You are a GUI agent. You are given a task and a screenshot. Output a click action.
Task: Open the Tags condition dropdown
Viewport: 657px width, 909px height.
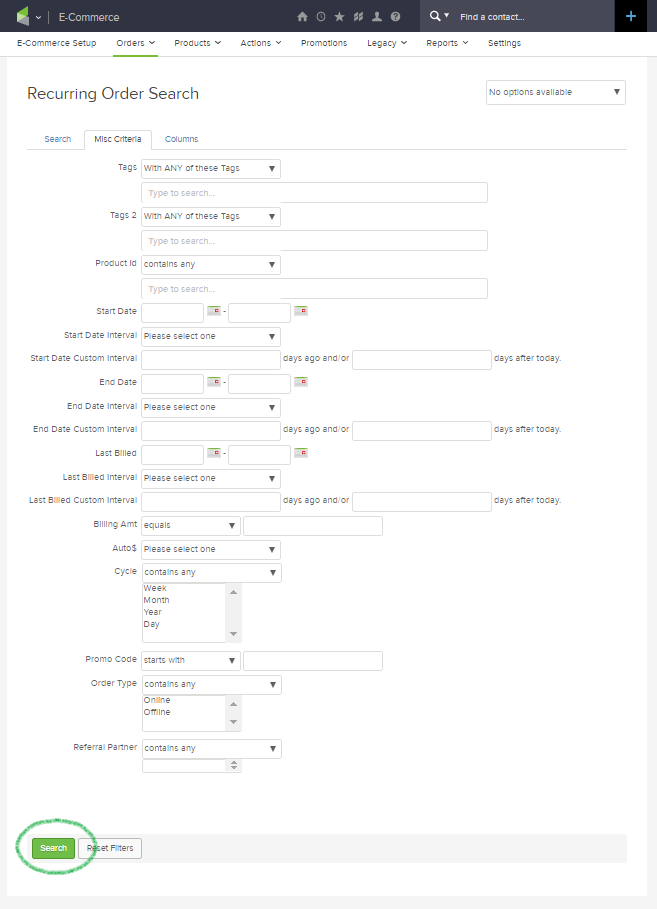tap(210, 169)
